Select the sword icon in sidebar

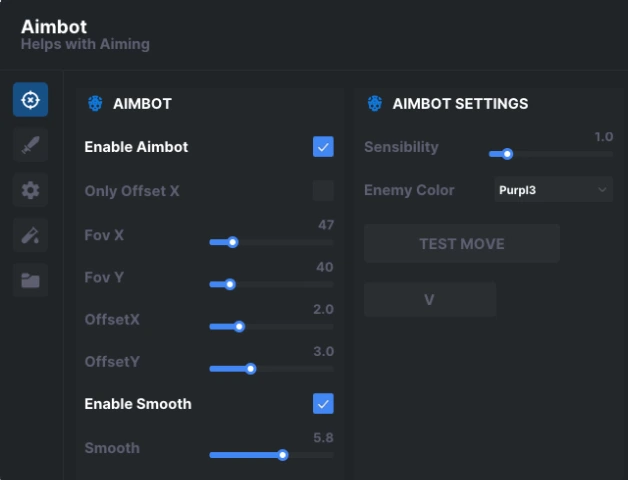click(30, 145)
